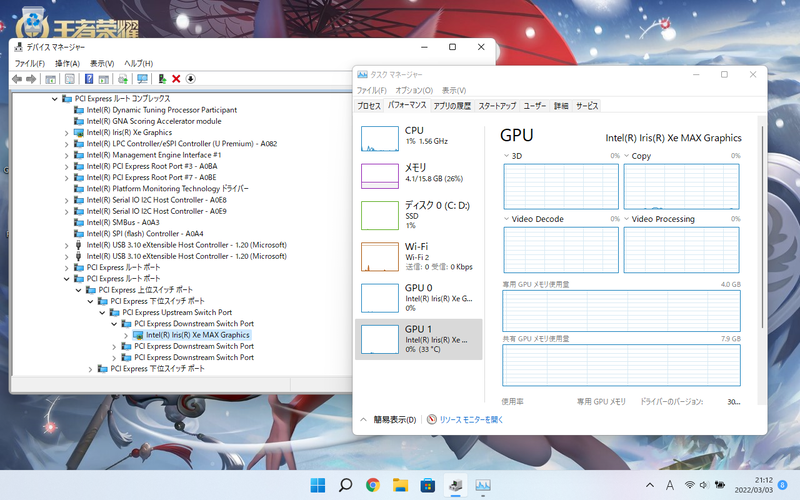The height and width of the screenshot is (500, 800).
Task: Click the IME 'A' input mode indicator
Action: click(x=670, y=485)
